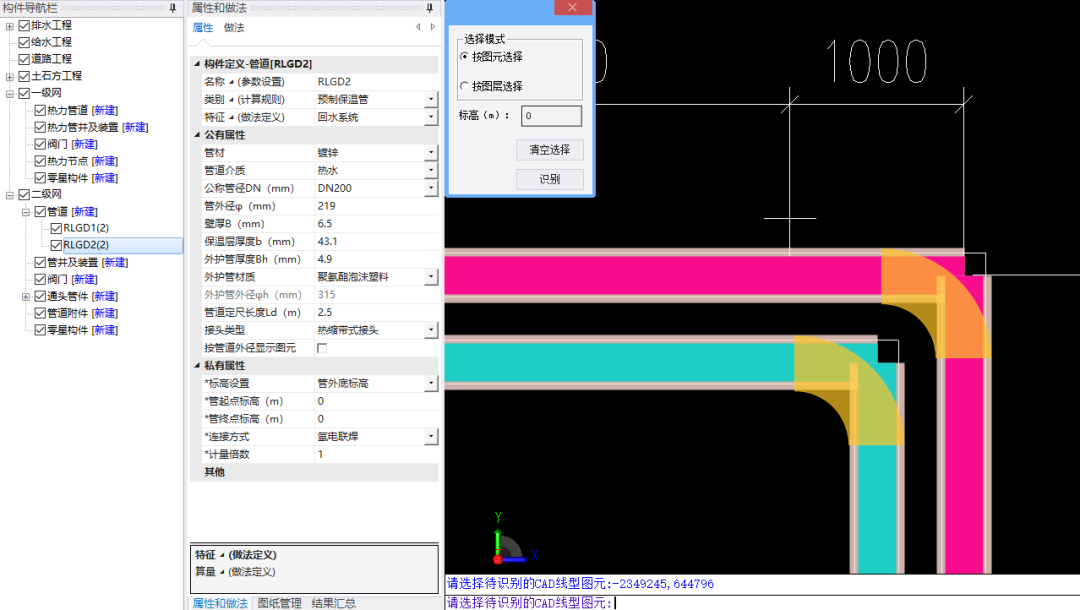This screenshot has height=610, width=1080.
Task: Click 新建 link next to 管道附件
Action: [x=105, y=313]
